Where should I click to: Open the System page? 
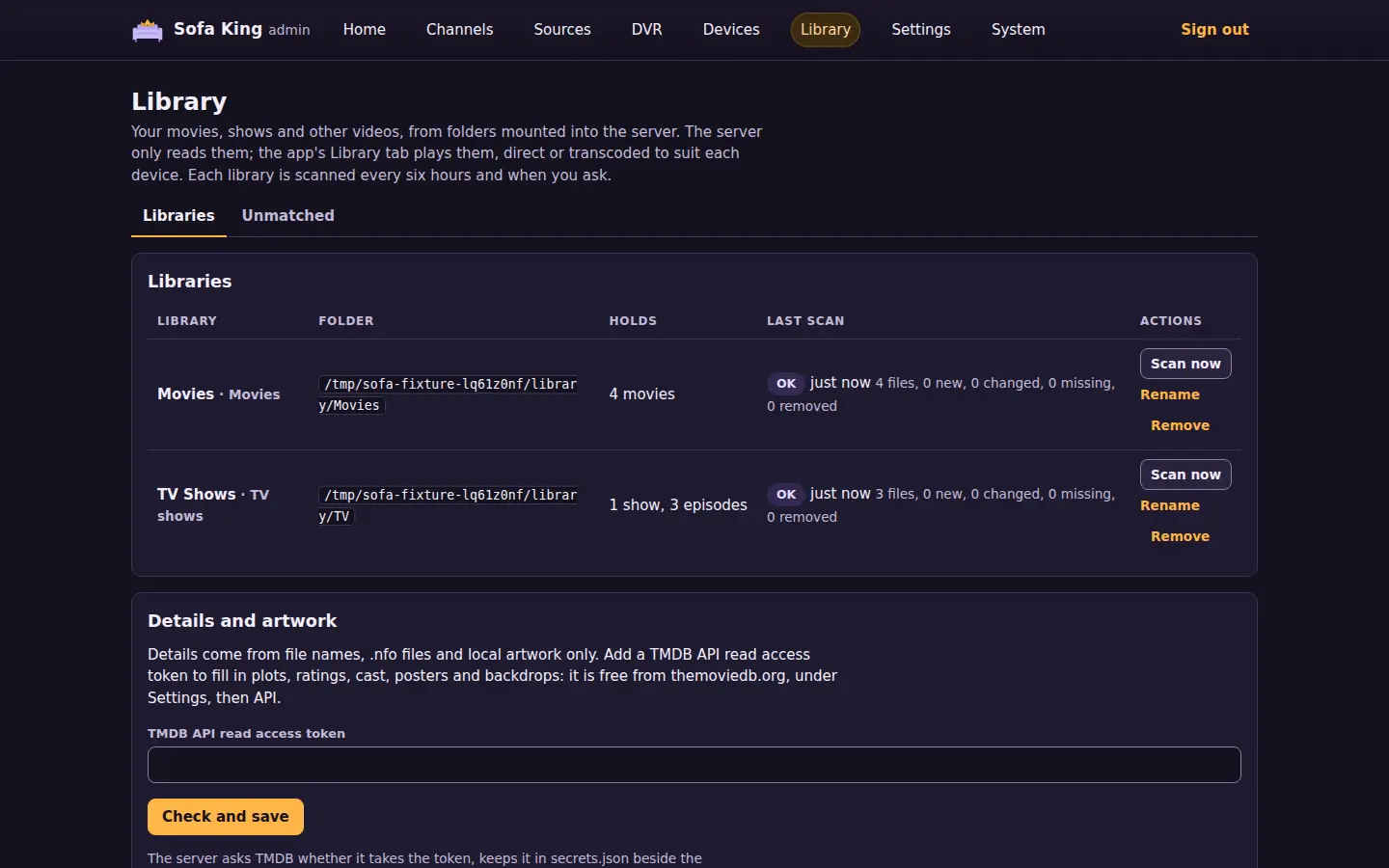coord(1018,30)
